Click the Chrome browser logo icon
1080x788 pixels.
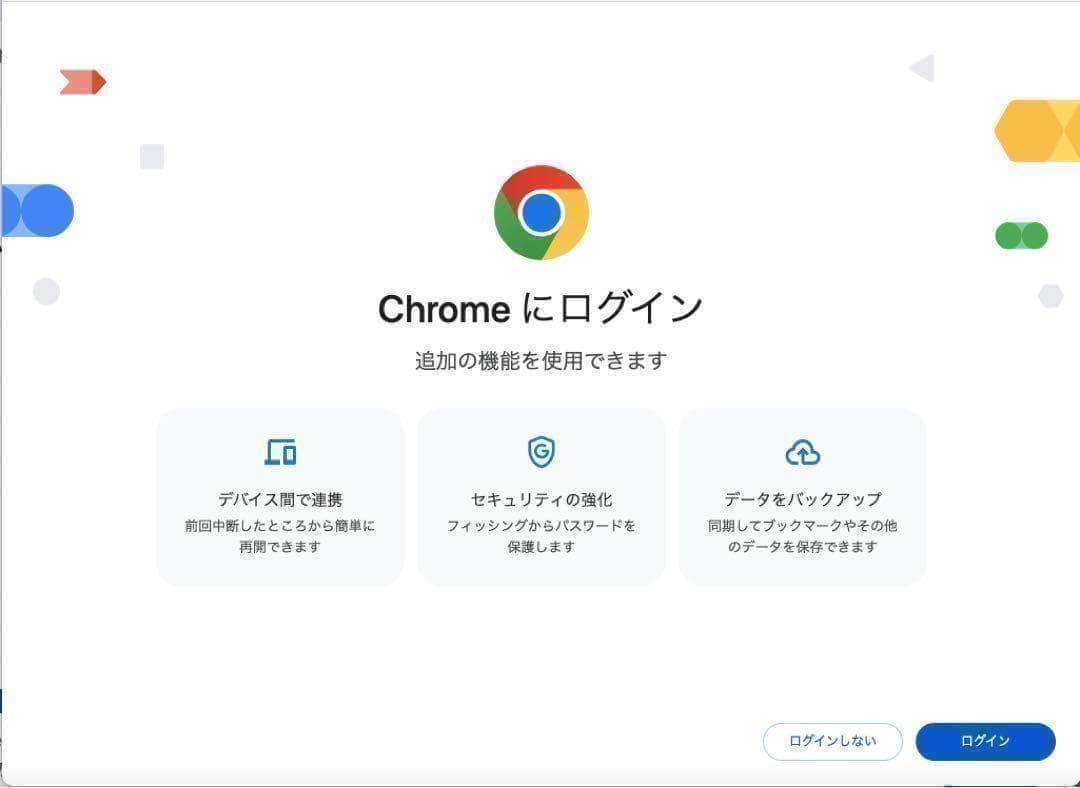click(540, 212)
